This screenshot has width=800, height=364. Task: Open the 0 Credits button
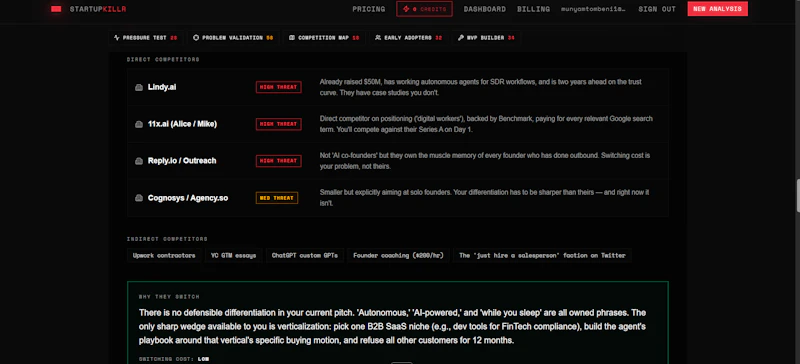coord(424,9)
